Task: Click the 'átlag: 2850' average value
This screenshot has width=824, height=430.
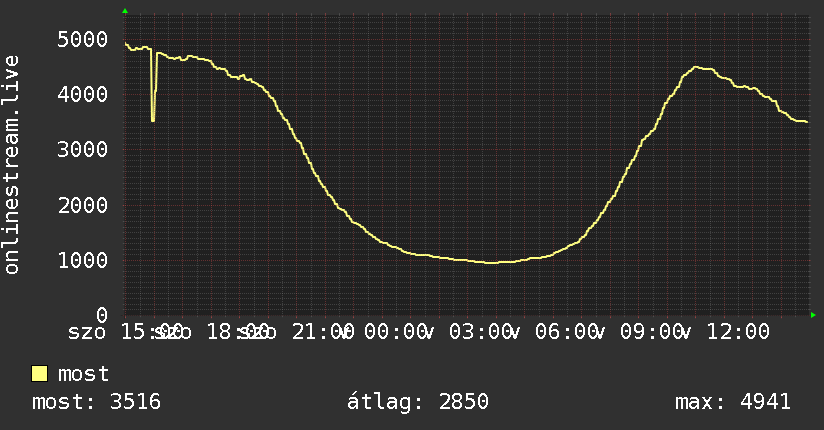Action: coord(418,402)
